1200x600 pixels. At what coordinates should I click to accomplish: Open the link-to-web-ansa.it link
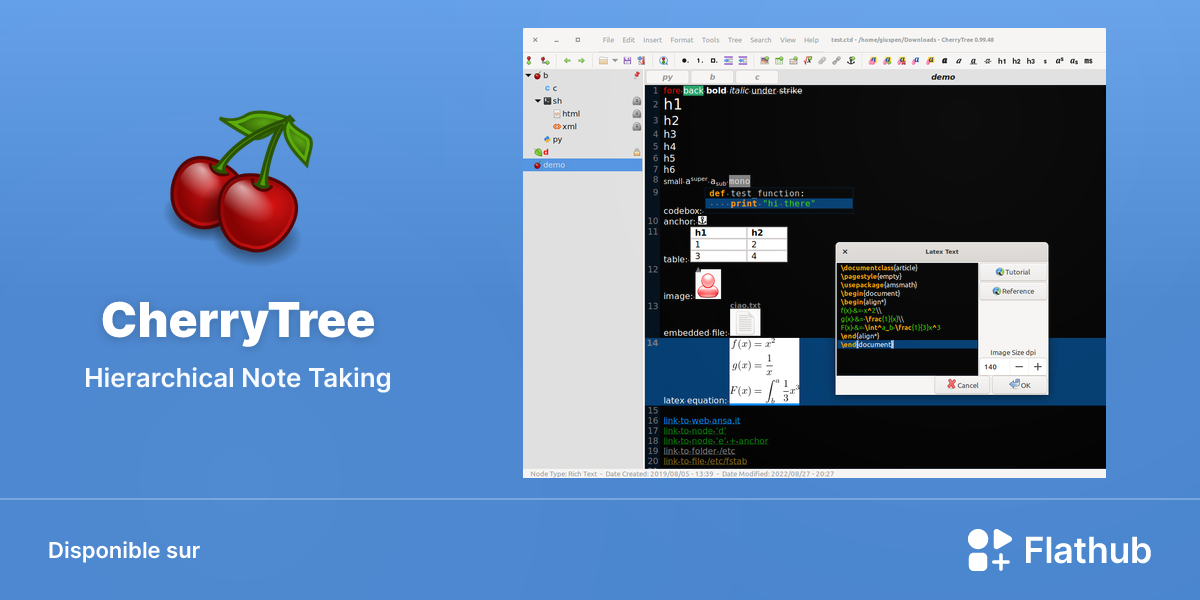pos(701,421)
